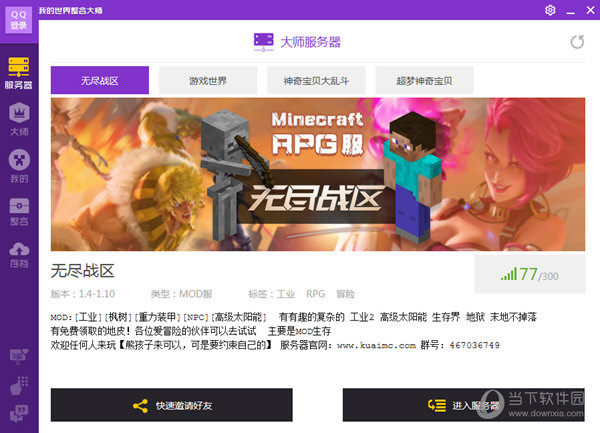The image size is (600, 433).
Task: Open the 大师 crown sidebar icon
Action: 19,119
